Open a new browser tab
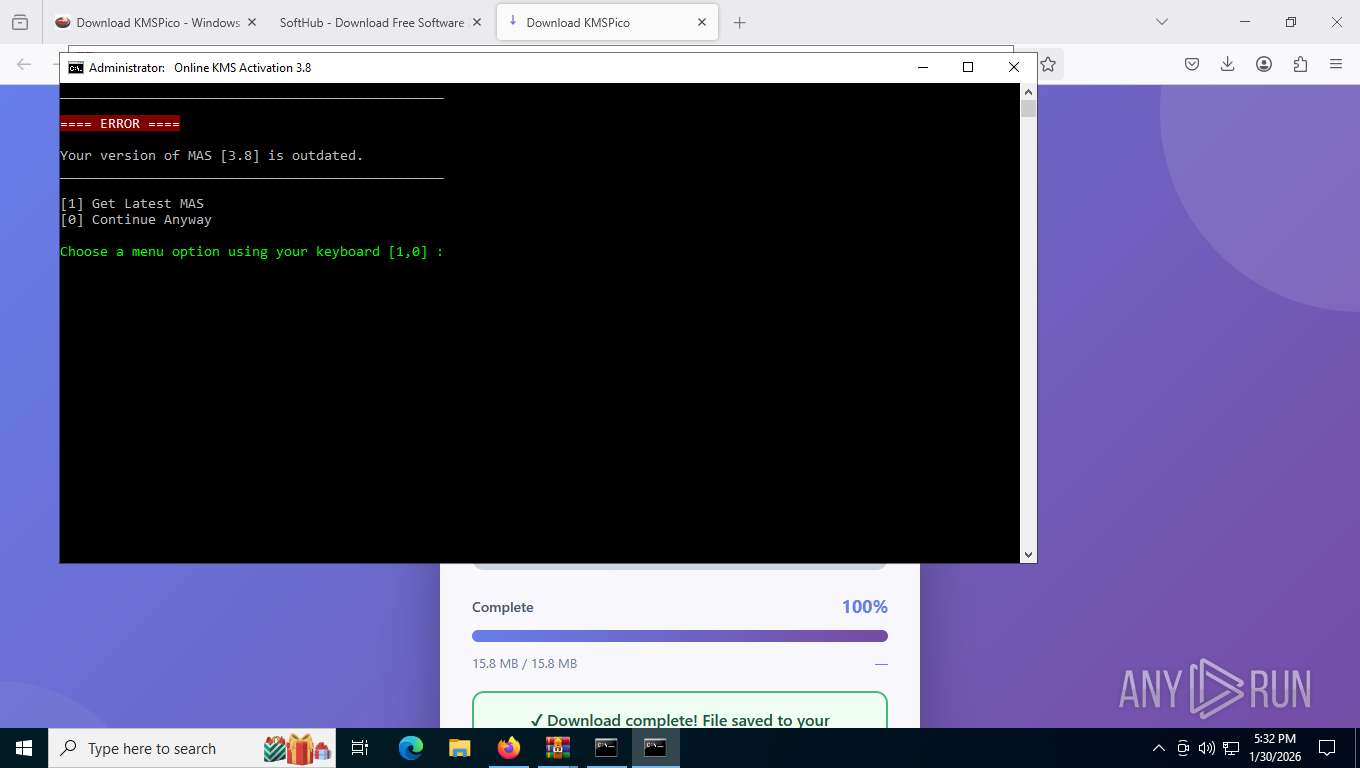 coord(740,22)
